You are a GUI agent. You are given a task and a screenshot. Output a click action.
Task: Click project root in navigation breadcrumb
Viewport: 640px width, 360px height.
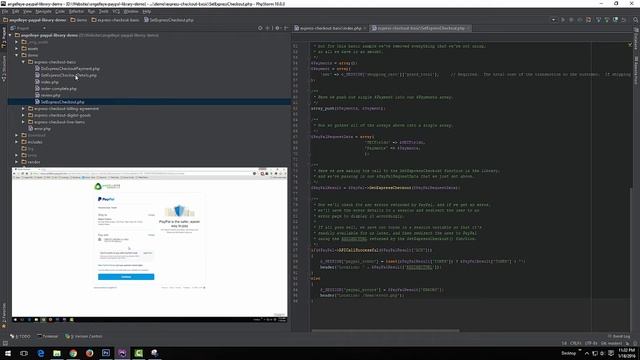pyautogui.click(x=35, y=20)
